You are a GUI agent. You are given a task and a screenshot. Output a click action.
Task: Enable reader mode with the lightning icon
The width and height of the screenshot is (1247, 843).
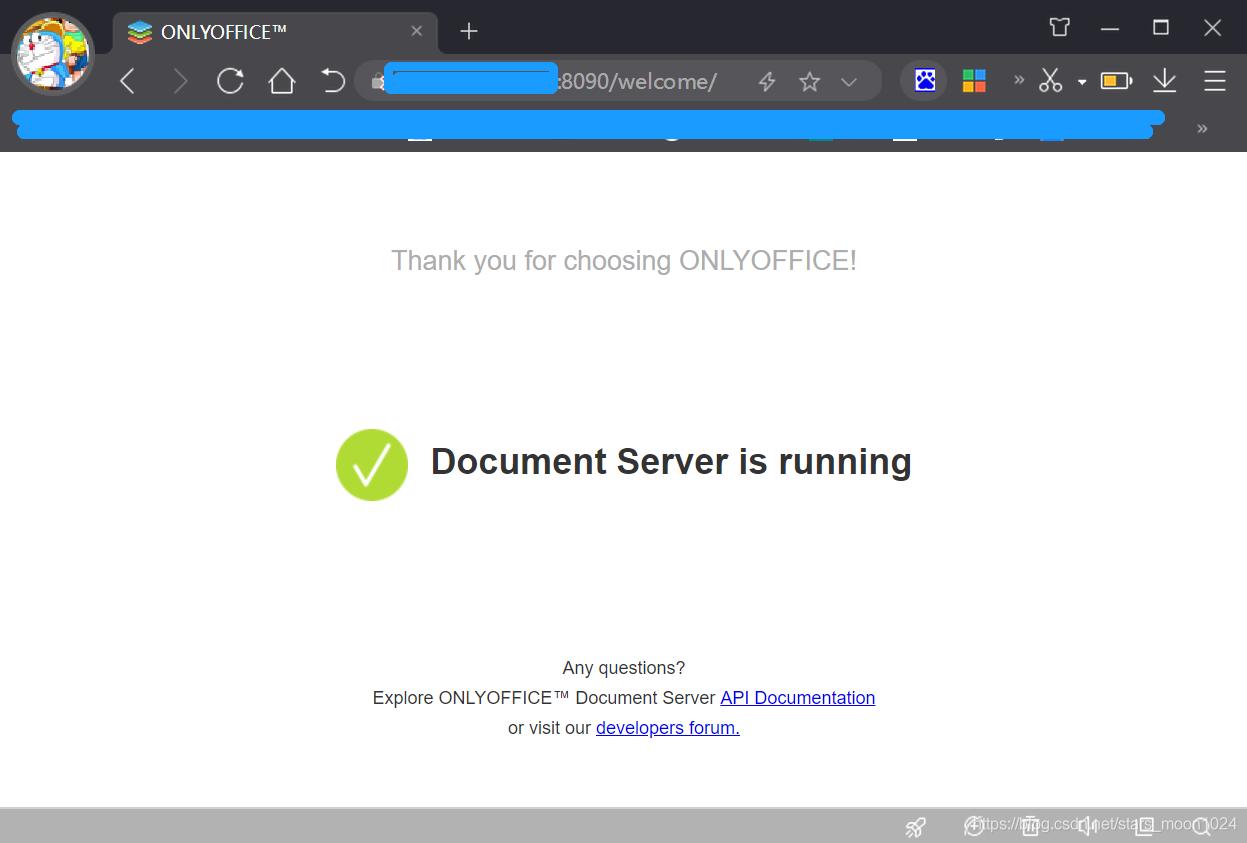[x=766, y=81]
